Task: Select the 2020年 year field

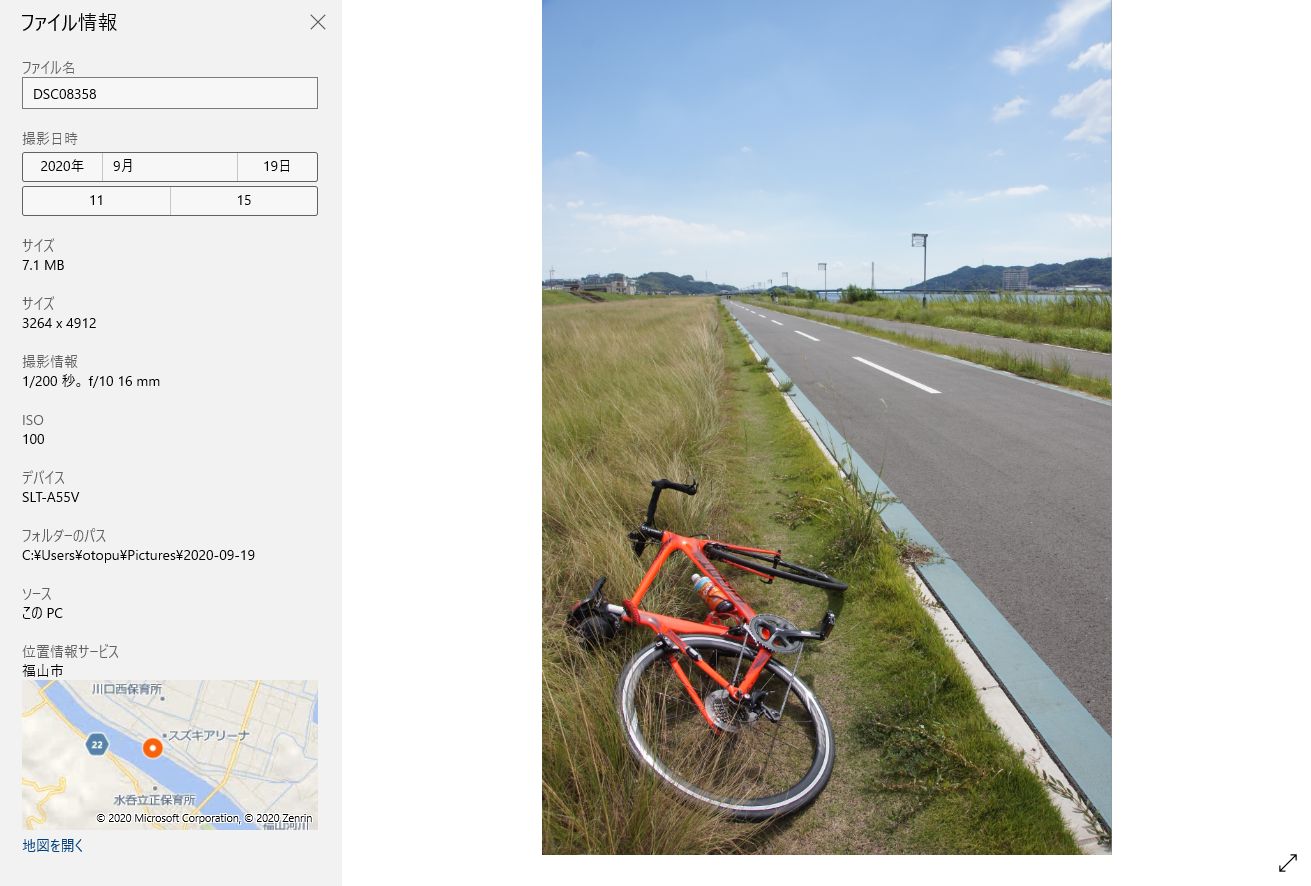Action: tap(62, 167)
